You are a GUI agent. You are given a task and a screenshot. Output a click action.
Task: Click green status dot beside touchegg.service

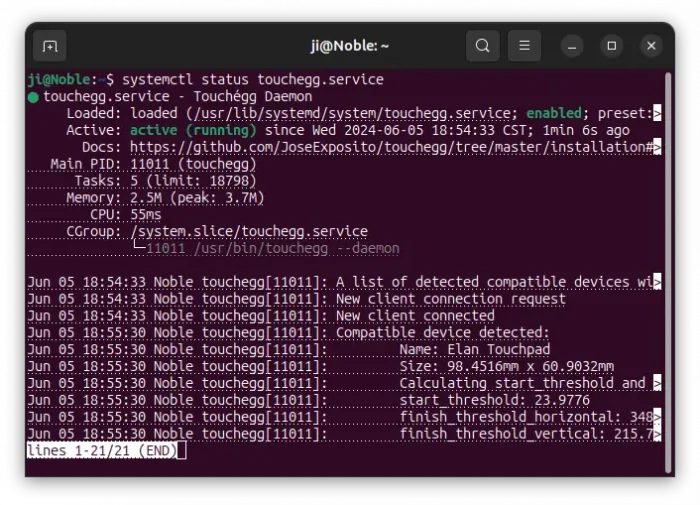click(33, 97)
